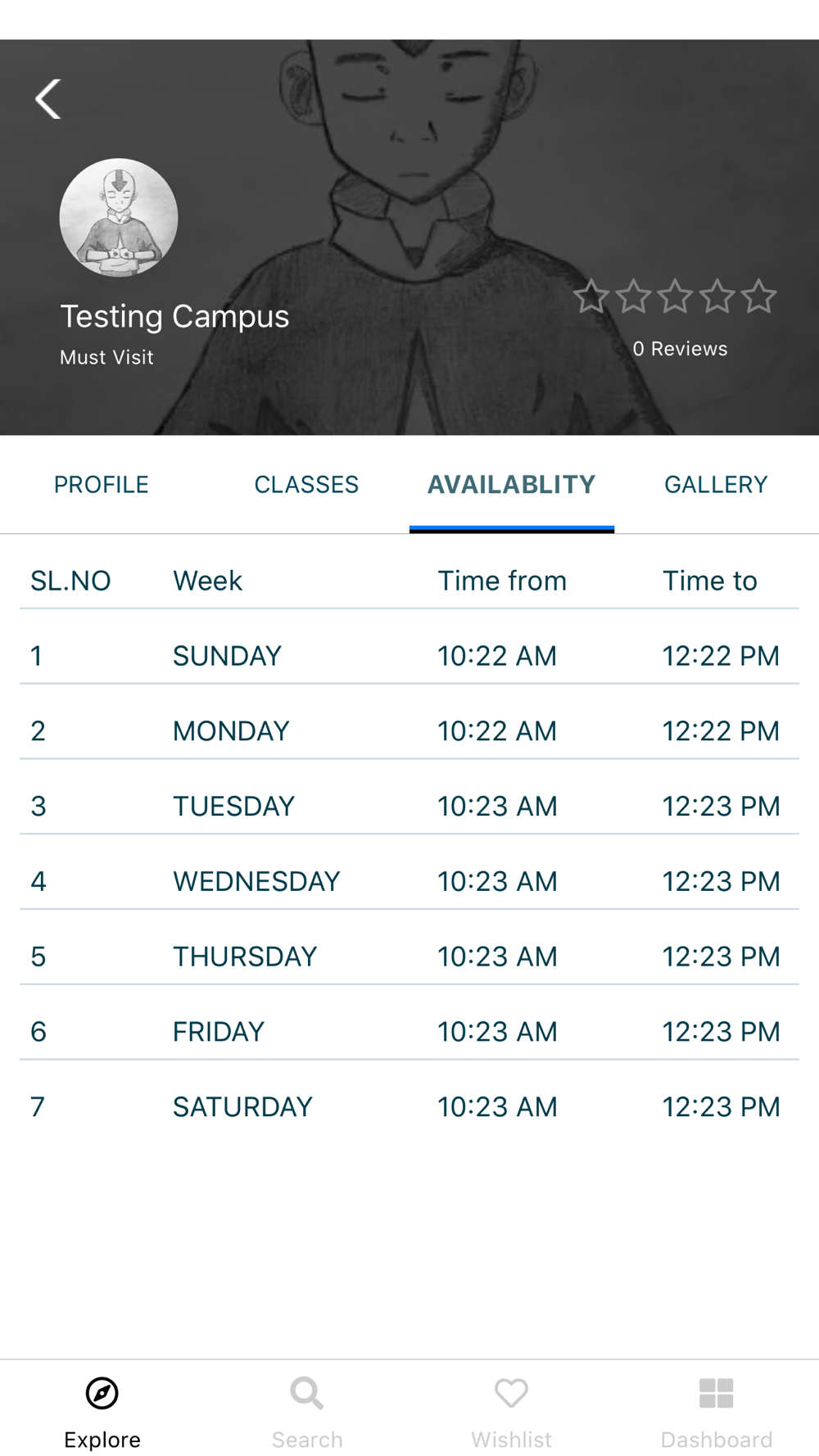
Task: Open the Dashboard grid icon
Action: point(717,1393)
